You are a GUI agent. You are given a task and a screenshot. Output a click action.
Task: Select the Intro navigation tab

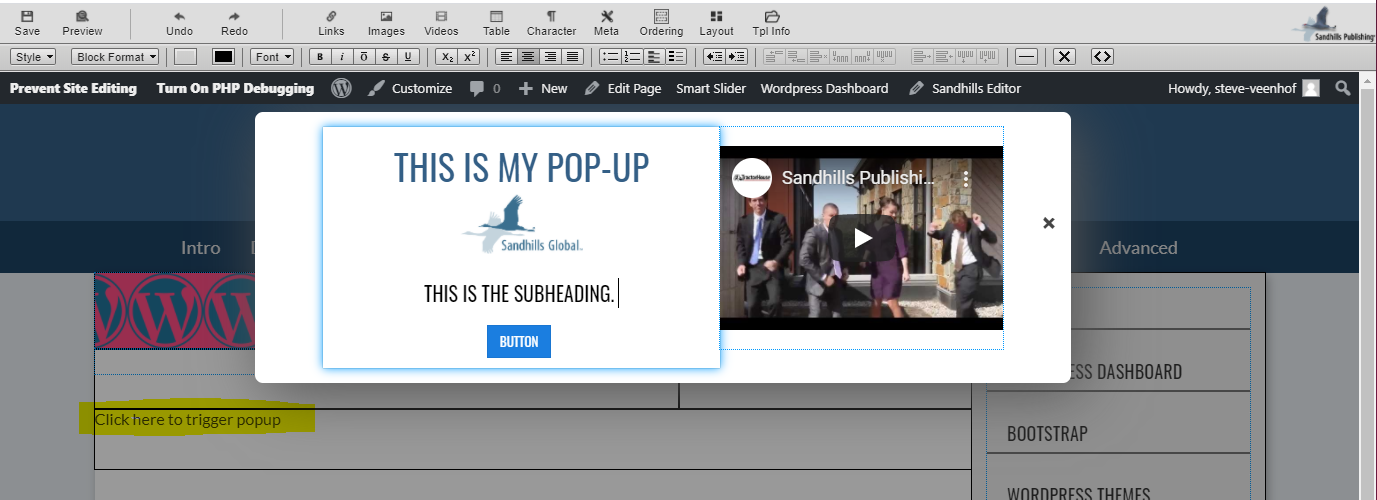tap(200, 247)
